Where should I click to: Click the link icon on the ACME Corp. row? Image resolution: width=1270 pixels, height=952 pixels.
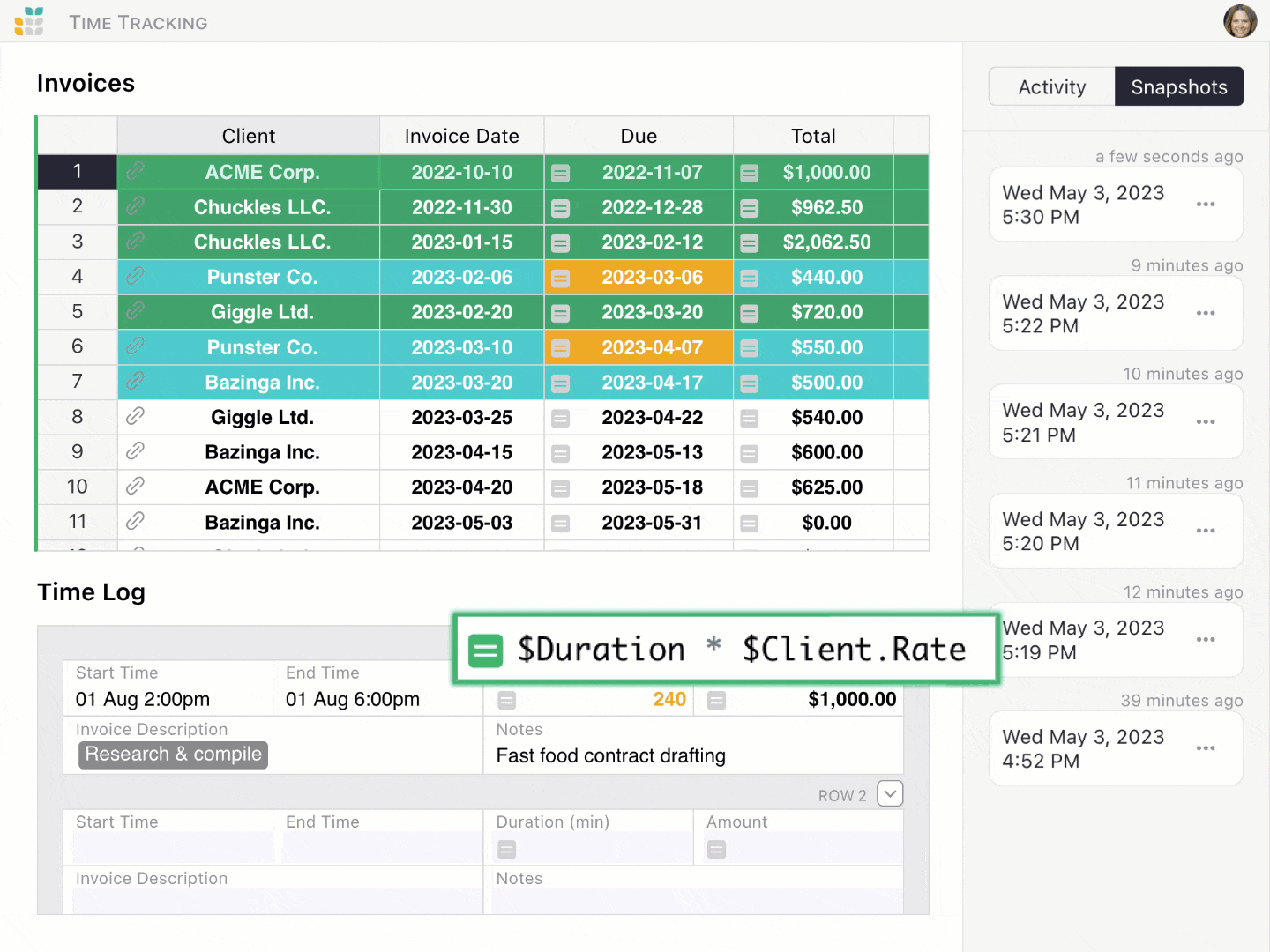(136, 172)
